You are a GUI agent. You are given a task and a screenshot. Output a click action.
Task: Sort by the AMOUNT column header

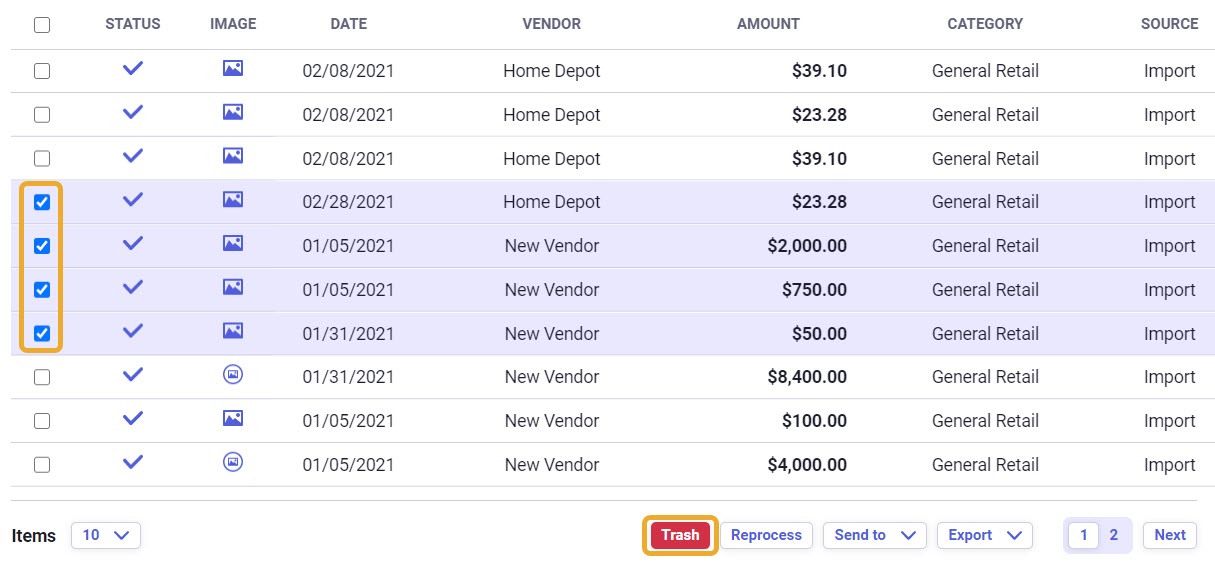(x=768, y=24)
